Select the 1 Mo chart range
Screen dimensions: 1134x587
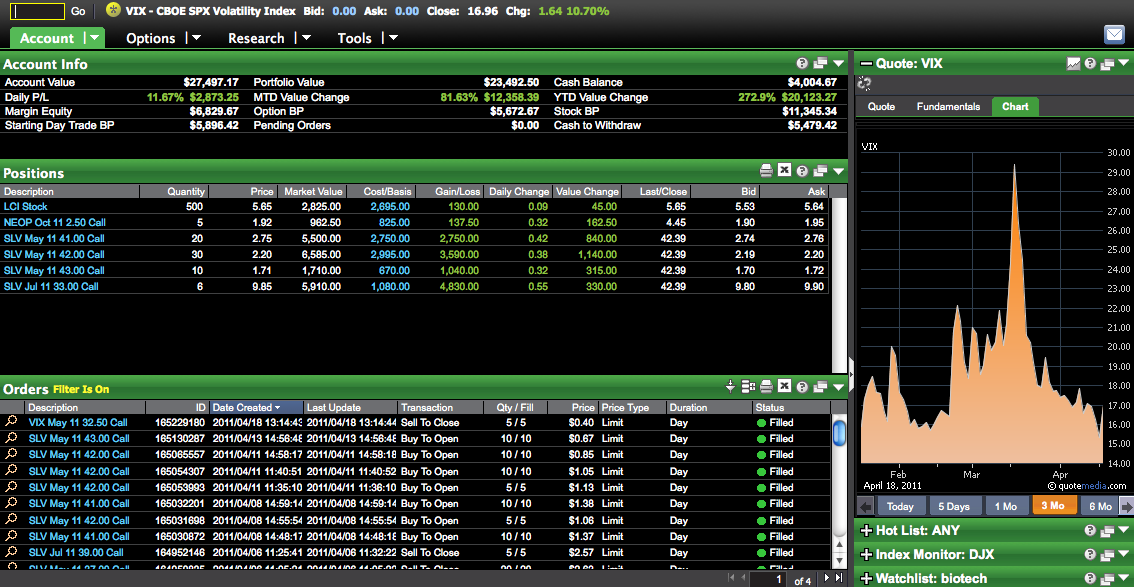click(x=1005, y=506)
